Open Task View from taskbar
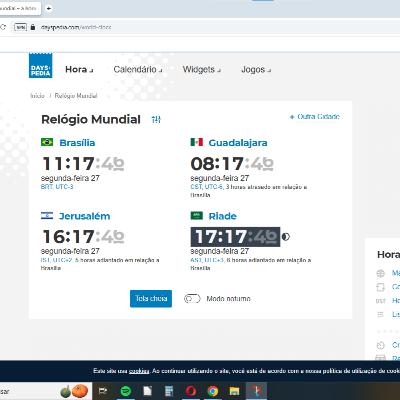 click(103, 391)
